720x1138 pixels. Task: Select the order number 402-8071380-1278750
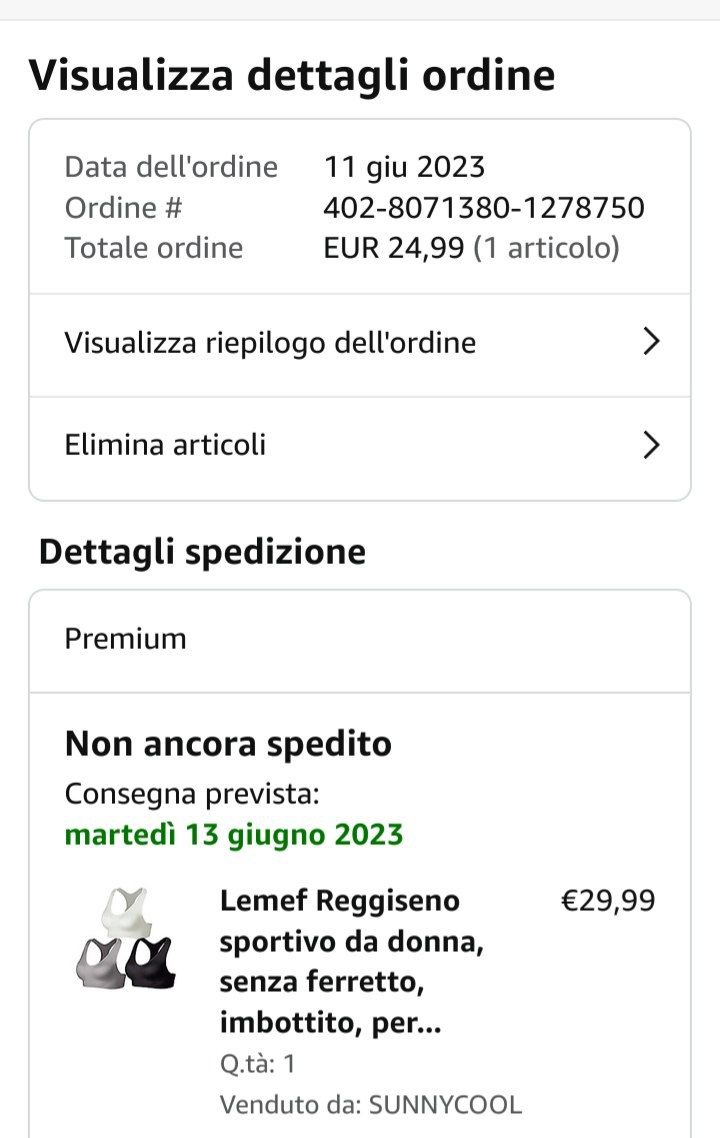[483, 208]
